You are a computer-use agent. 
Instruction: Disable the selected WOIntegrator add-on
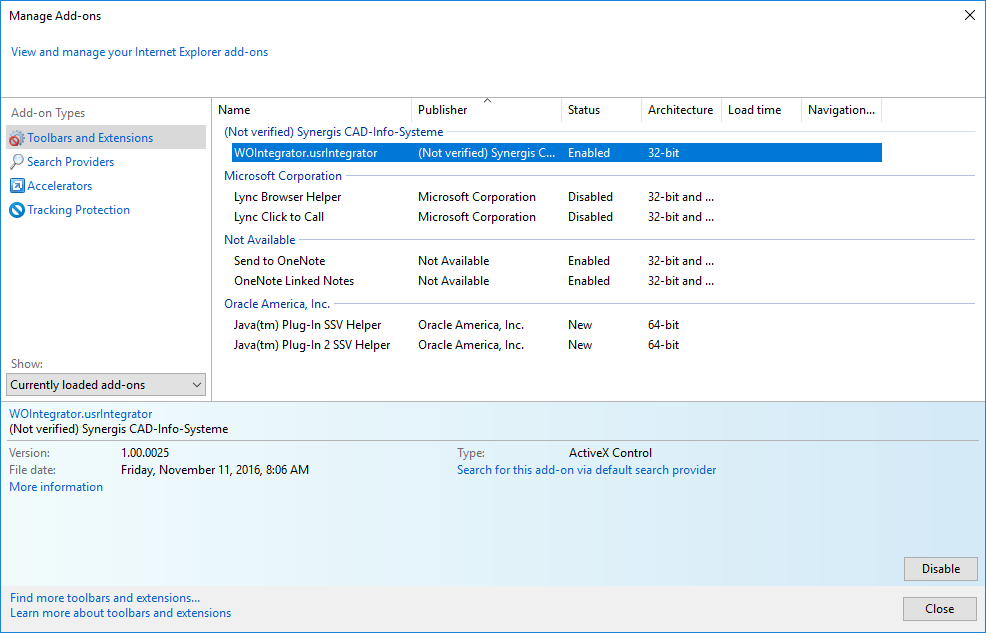coord(939,568)
